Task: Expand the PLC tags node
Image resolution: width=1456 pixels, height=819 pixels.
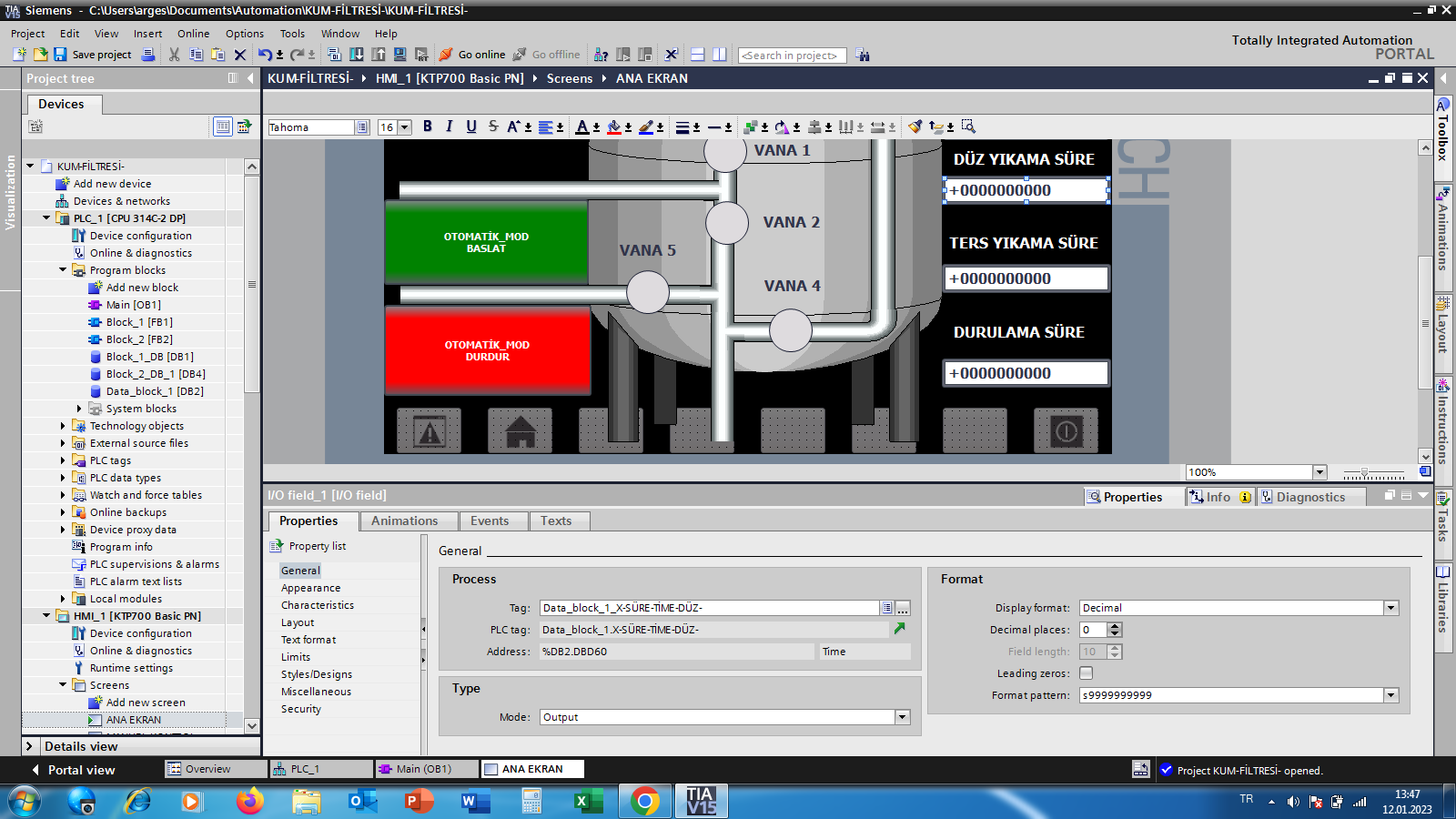Action: 63,460
